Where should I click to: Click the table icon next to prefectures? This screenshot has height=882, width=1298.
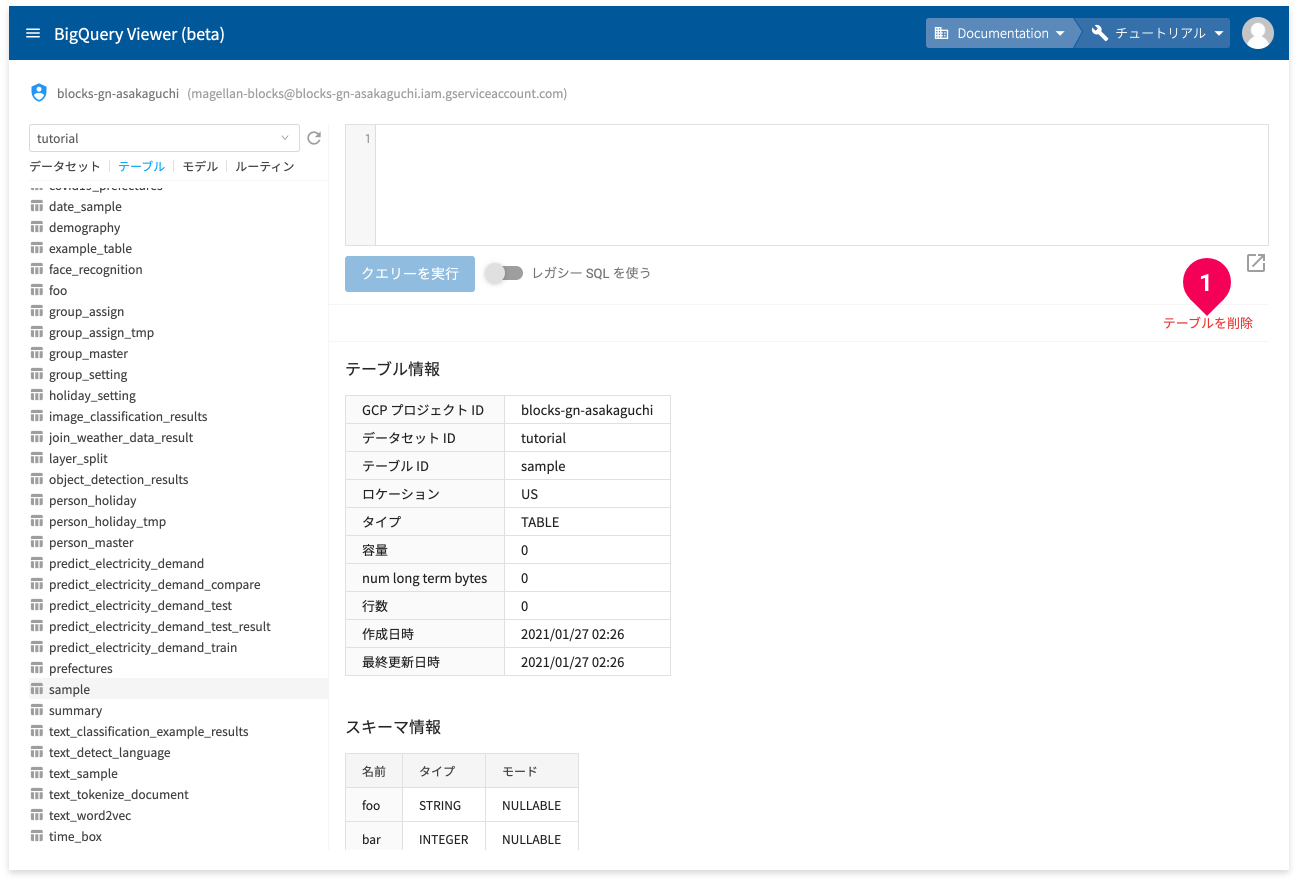click(37, 668)
